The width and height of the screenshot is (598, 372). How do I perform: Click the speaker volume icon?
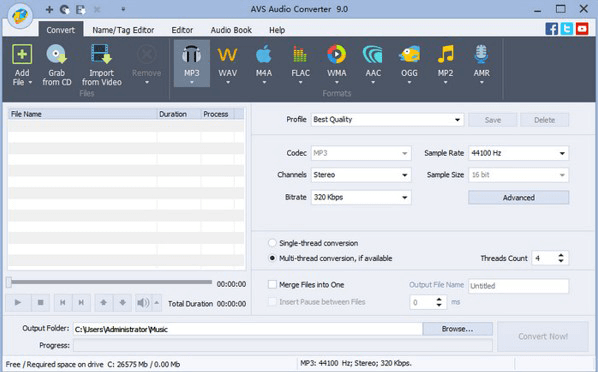(x=143, y=303)
